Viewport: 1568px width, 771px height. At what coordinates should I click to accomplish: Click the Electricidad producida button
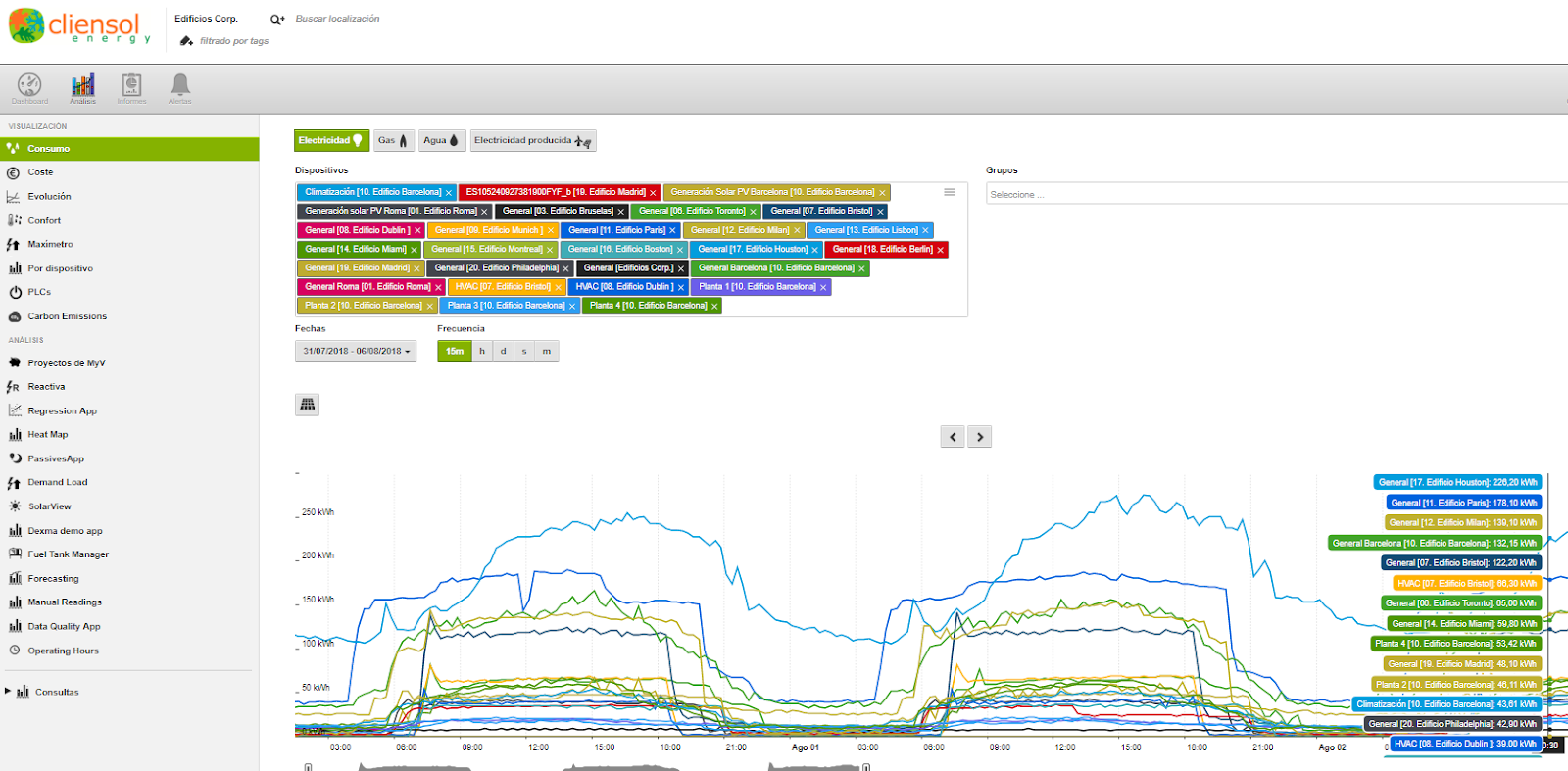point(533,141)
